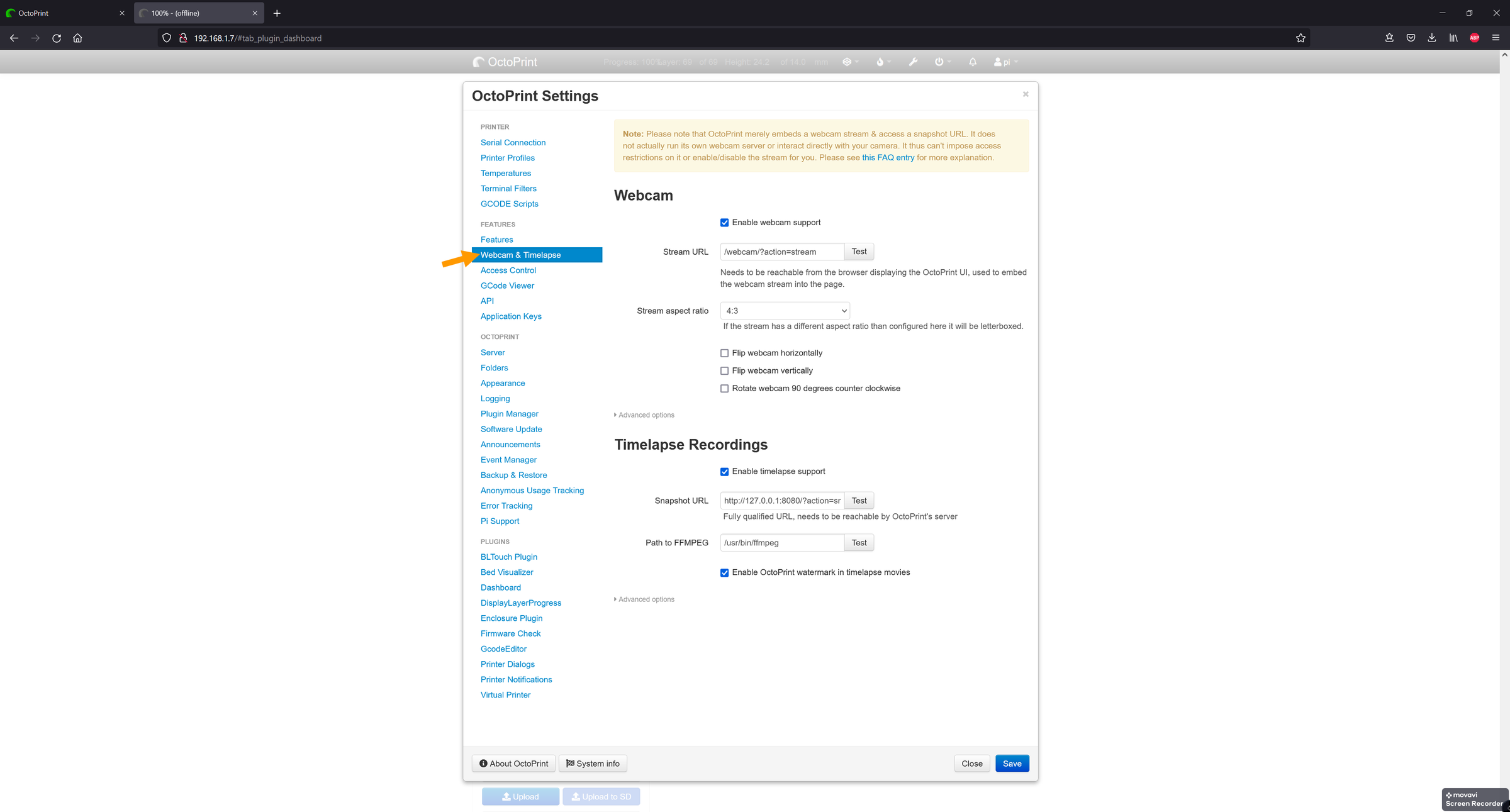This screenshot has width=1510, height=812.
Task: Open the power/system commands icon
Action: (x=940, y=62)
